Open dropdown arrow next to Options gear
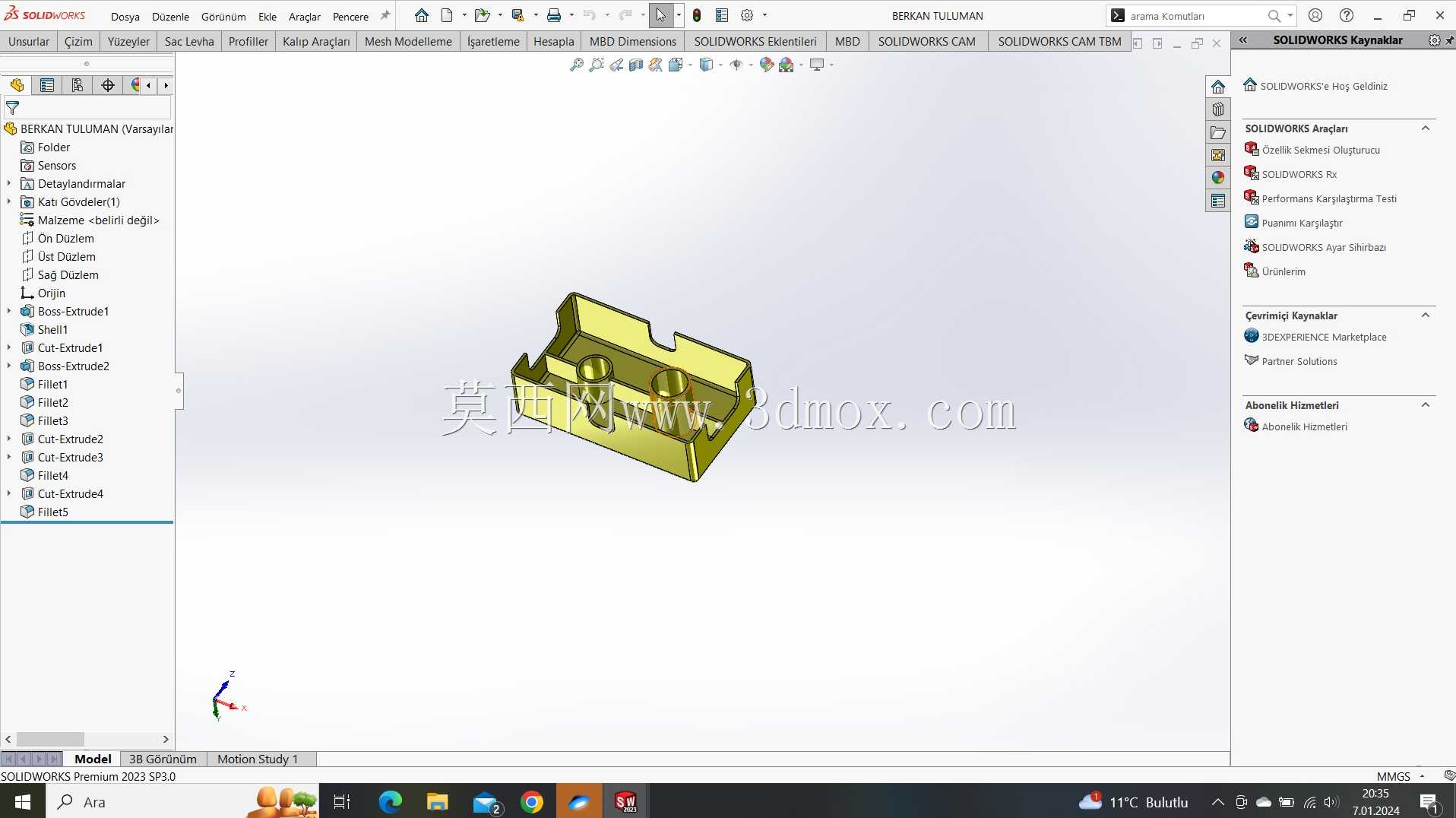 [x=764, y=15]
